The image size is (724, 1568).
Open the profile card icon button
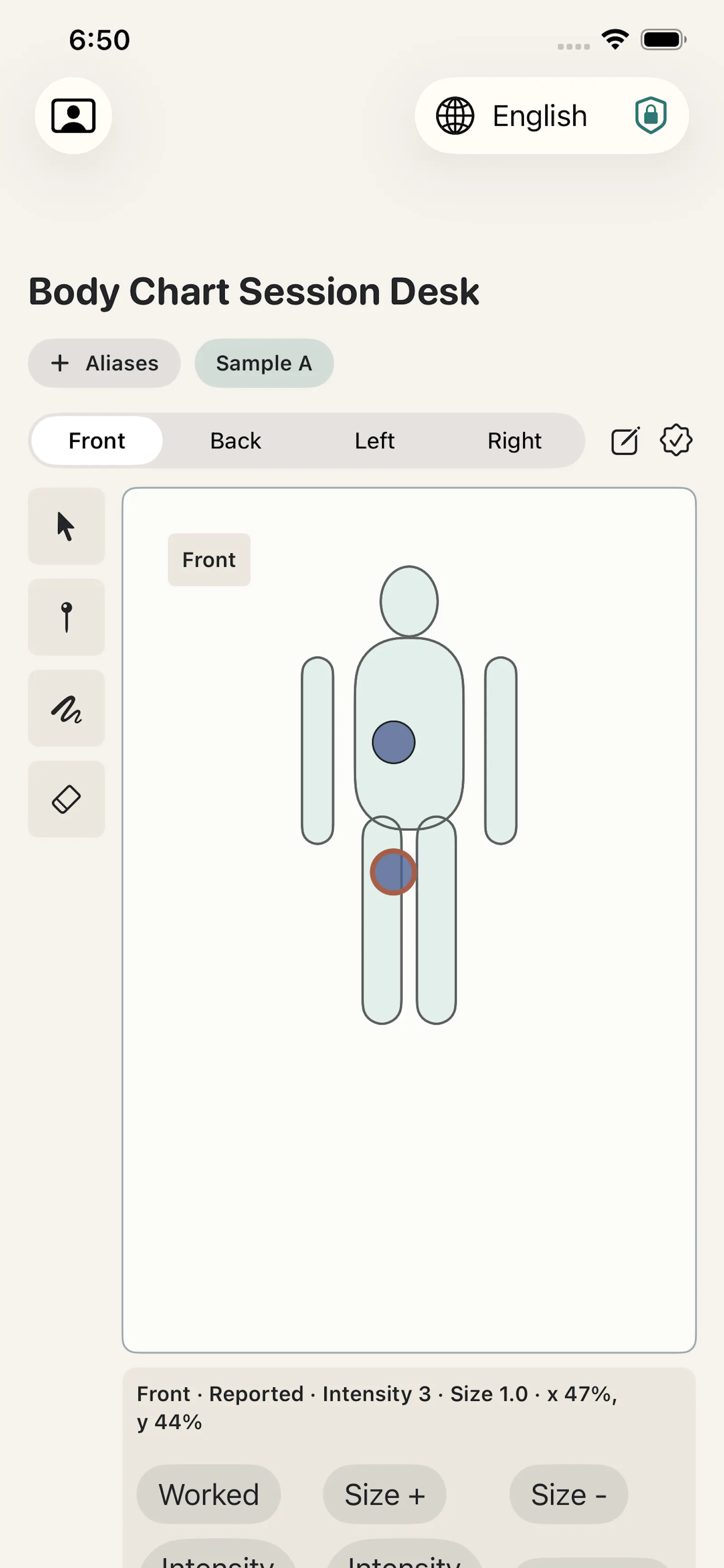(x=73, y=115)
